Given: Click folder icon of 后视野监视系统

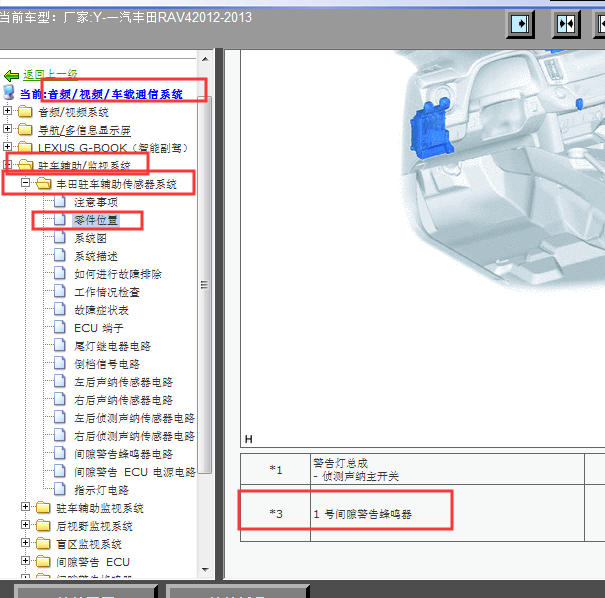Looking at the screenshot, I should (43, 525).
